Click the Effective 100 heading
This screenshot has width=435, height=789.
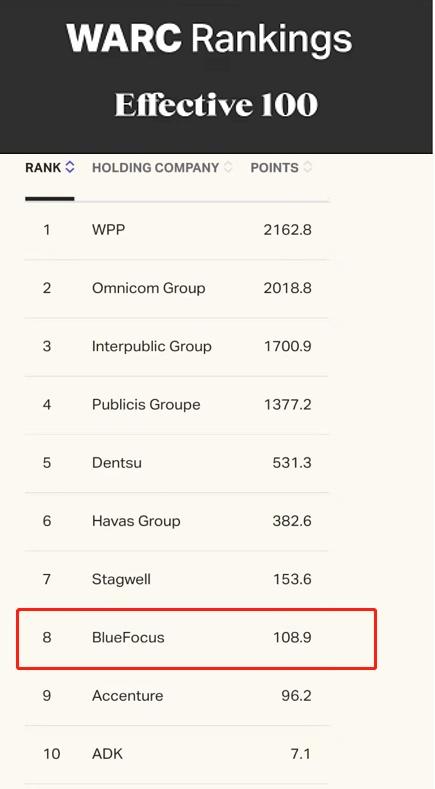click(216, 105)
